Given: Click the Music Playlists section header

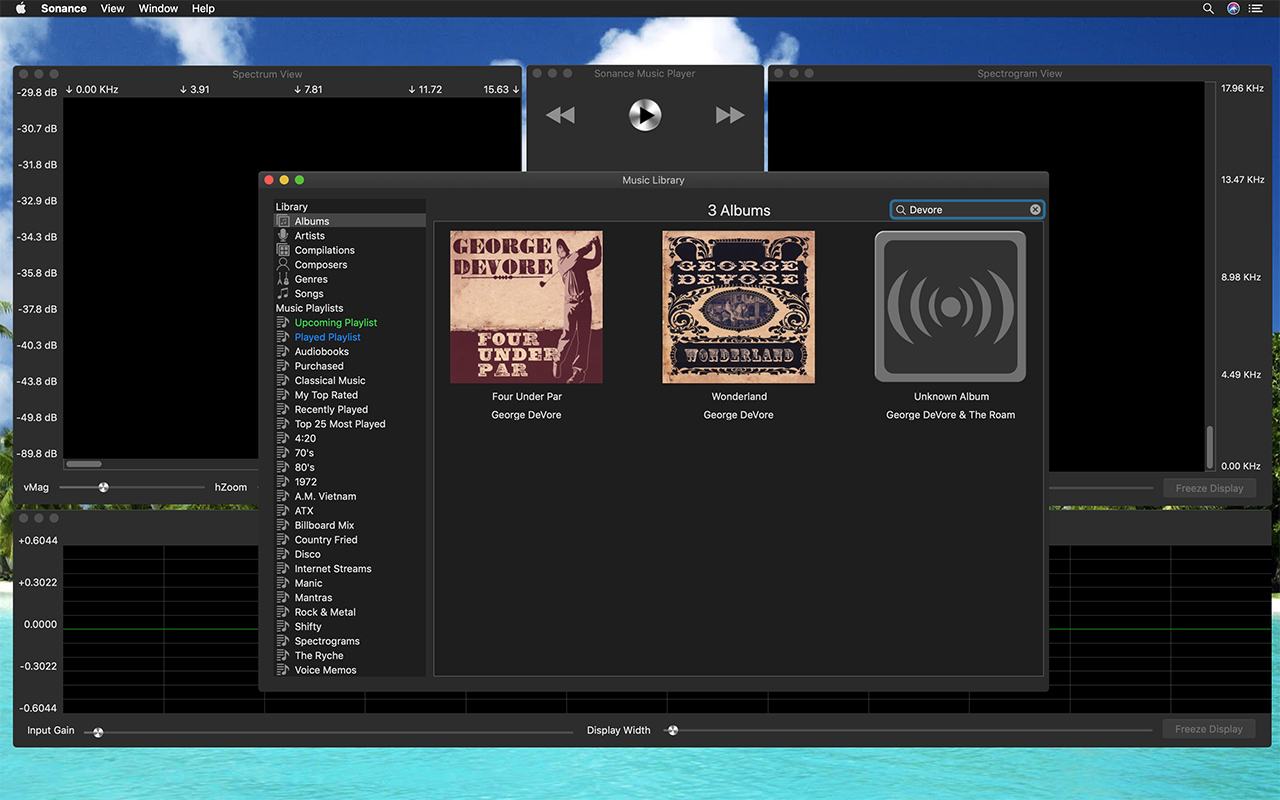Looking at the screenshot, I should point(309,308).
